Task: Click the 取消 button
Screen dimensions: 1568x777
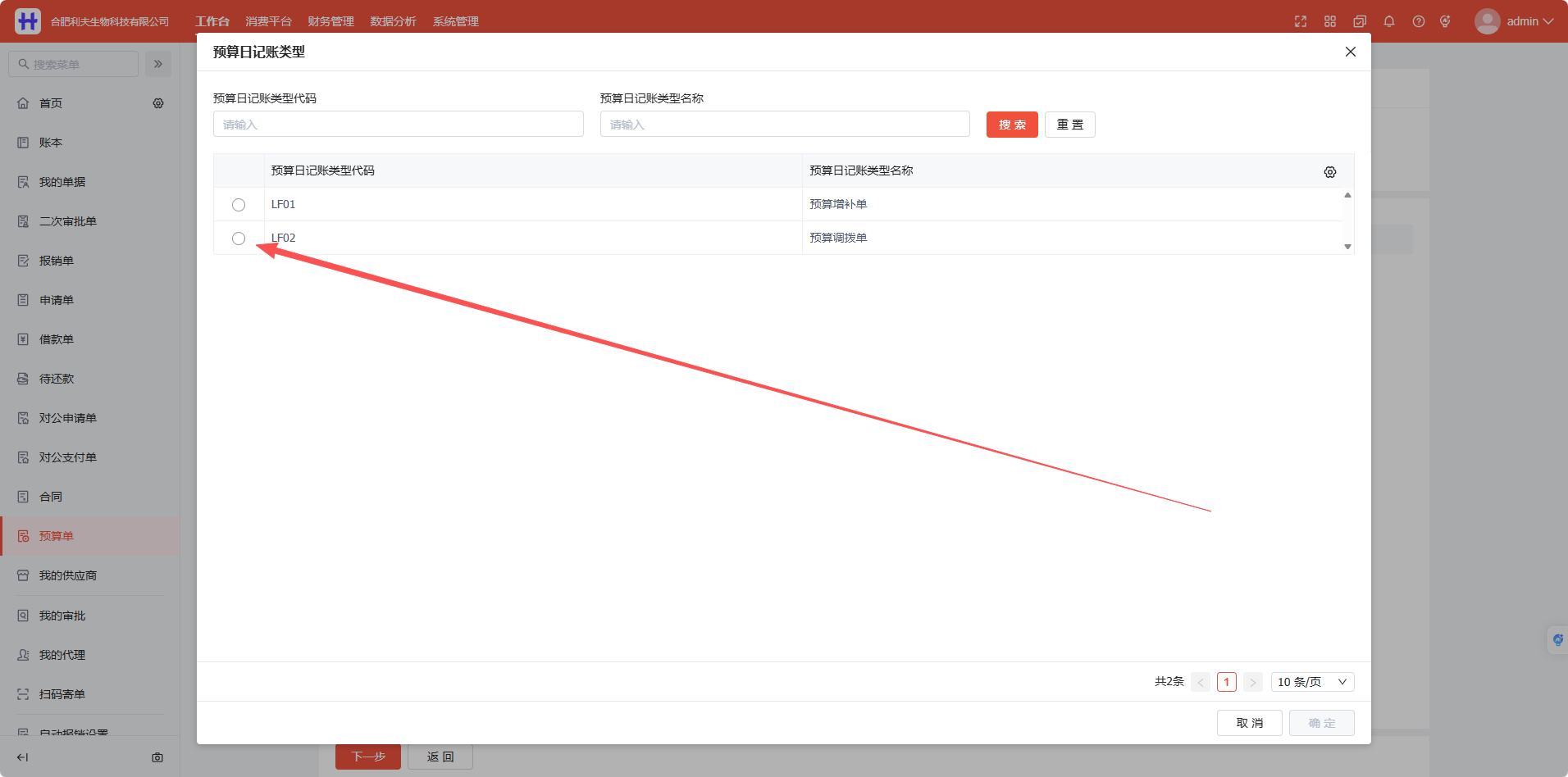Action: (x=1250, y=723)
